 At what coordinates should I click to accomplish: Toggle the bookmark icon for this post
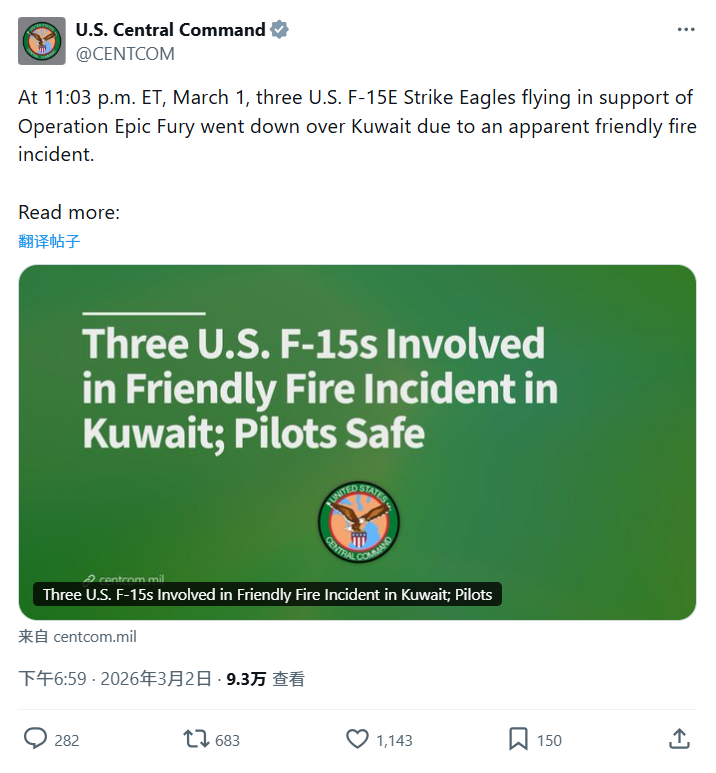coord(518,739)
